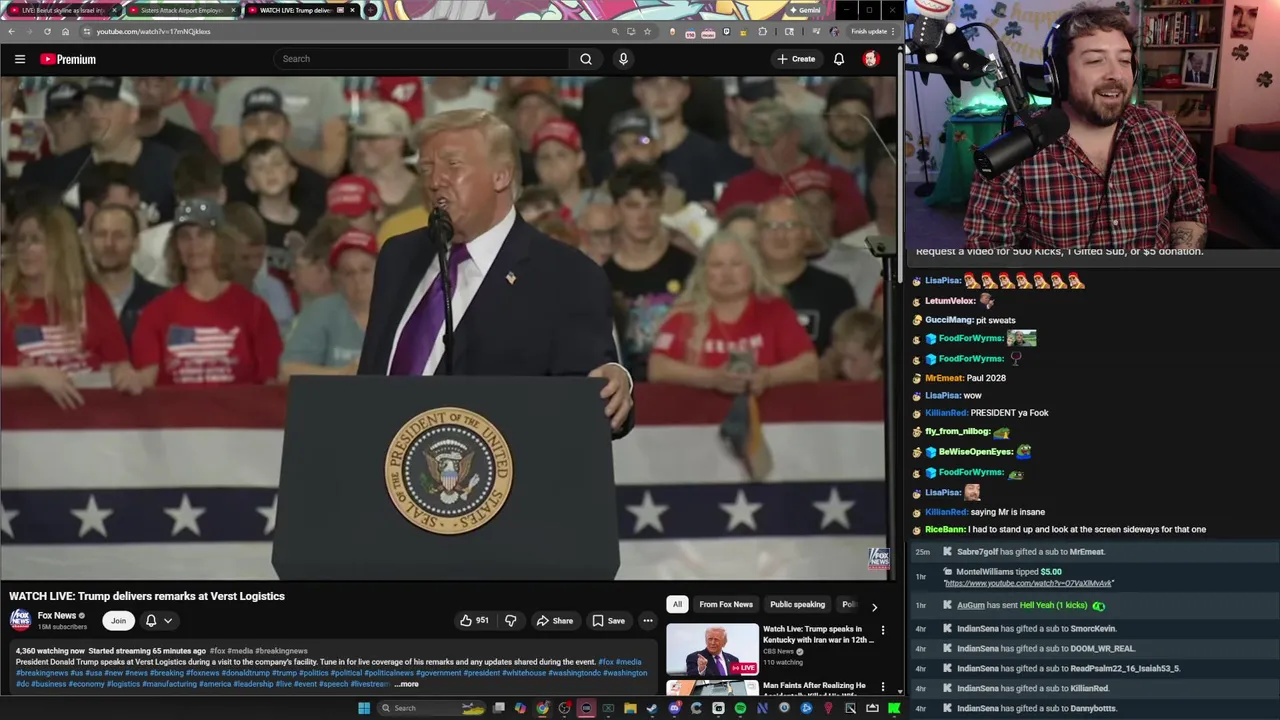Join the Fox News channel membership
1280x720 pixels.
[x=118, y=621]
